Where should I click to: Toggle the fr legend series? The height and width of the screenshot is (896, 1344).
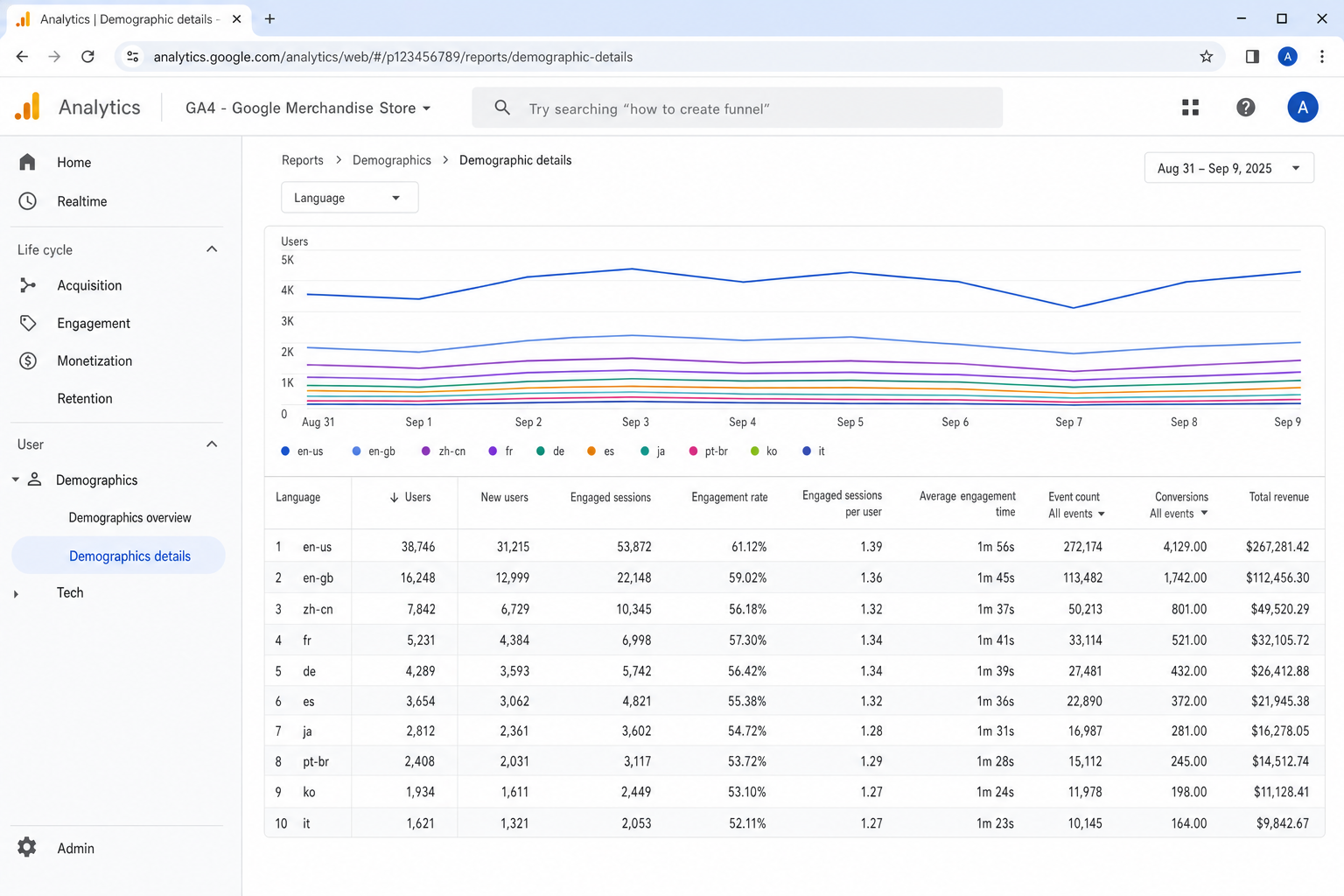501,451
